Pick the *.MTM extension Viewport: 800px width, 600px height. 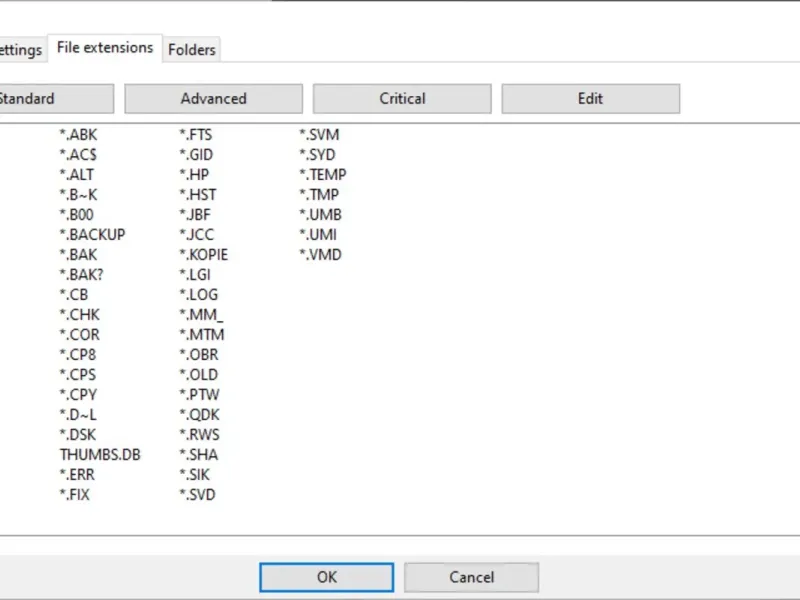(202, 335)
